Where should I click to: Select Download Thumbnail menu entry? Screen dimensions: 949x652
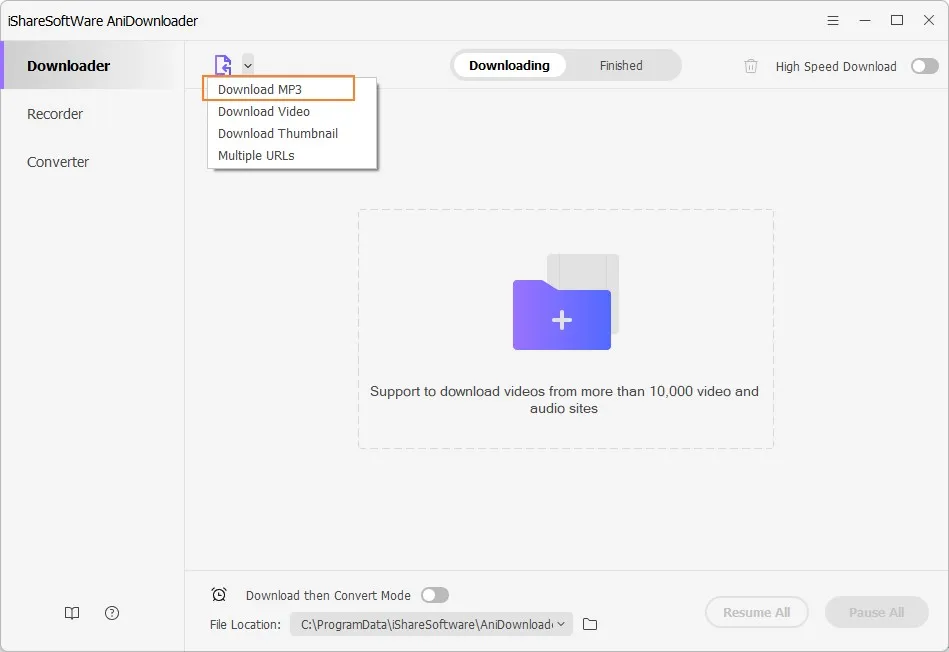coord(292,133)
